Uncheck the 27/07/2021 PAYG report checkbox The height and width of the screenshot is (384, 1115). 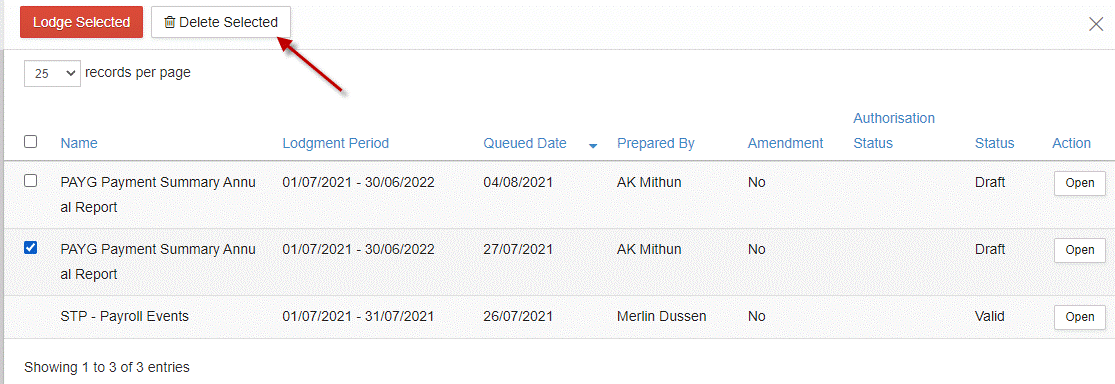pos(31,247)
